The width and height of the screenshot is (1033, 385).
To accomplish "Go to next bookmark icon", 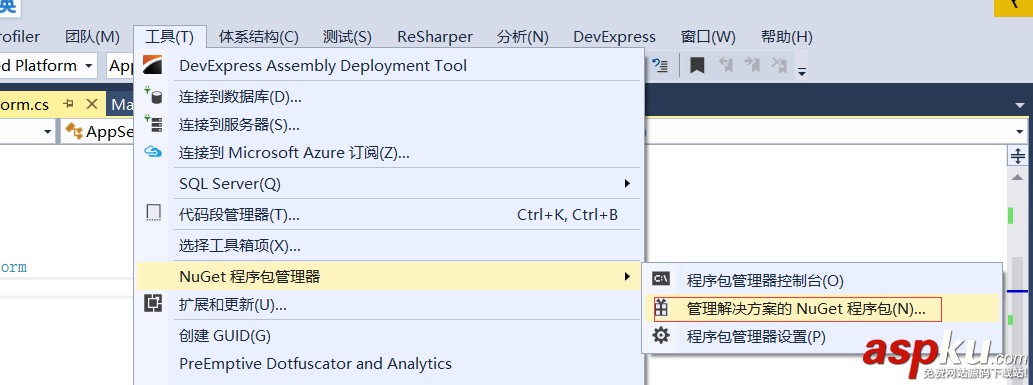I will (752, 65).
